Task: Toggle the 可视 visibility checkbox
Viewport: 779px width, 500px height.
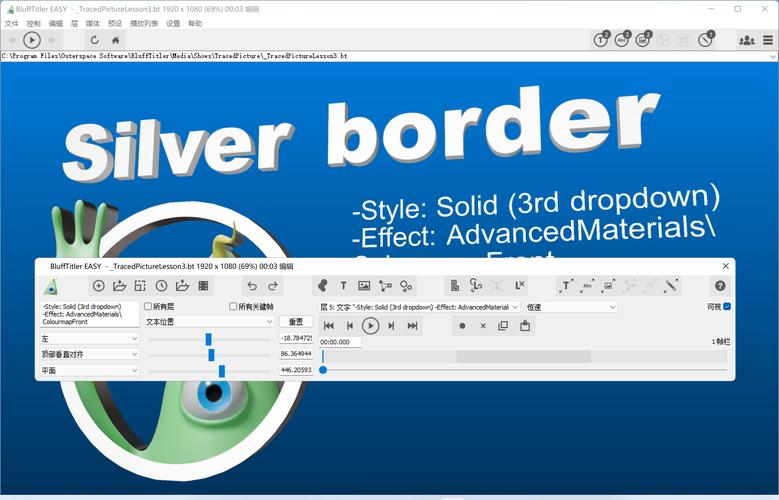Action: (x=727, y=307)
